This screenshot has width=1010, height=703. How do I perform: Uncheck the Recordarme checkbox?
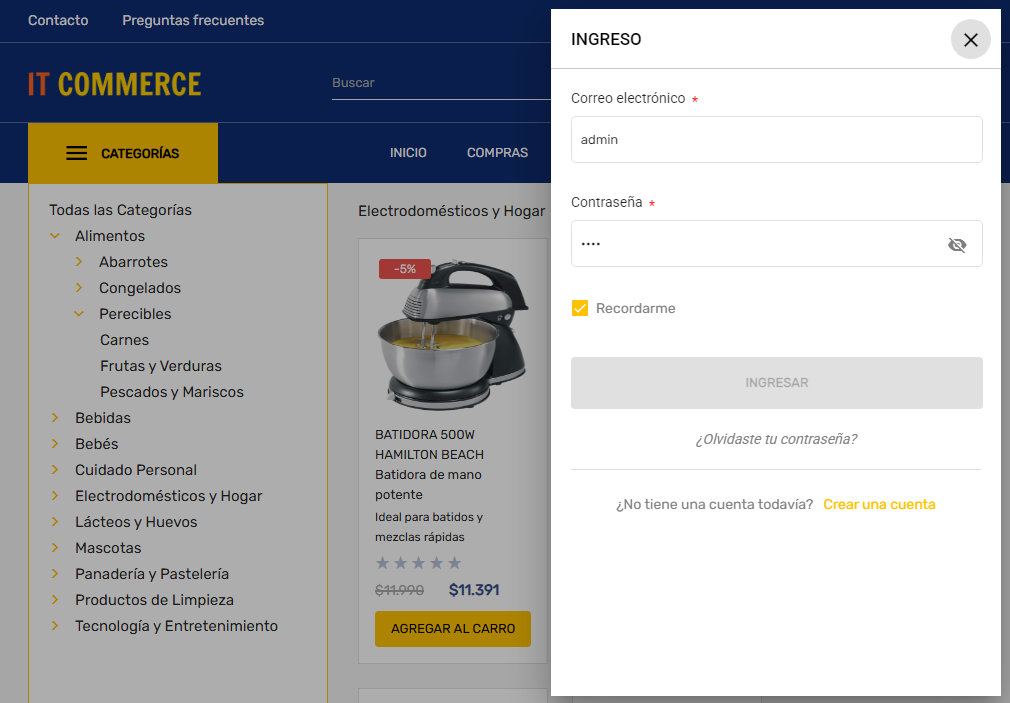[x=580, y=308]
